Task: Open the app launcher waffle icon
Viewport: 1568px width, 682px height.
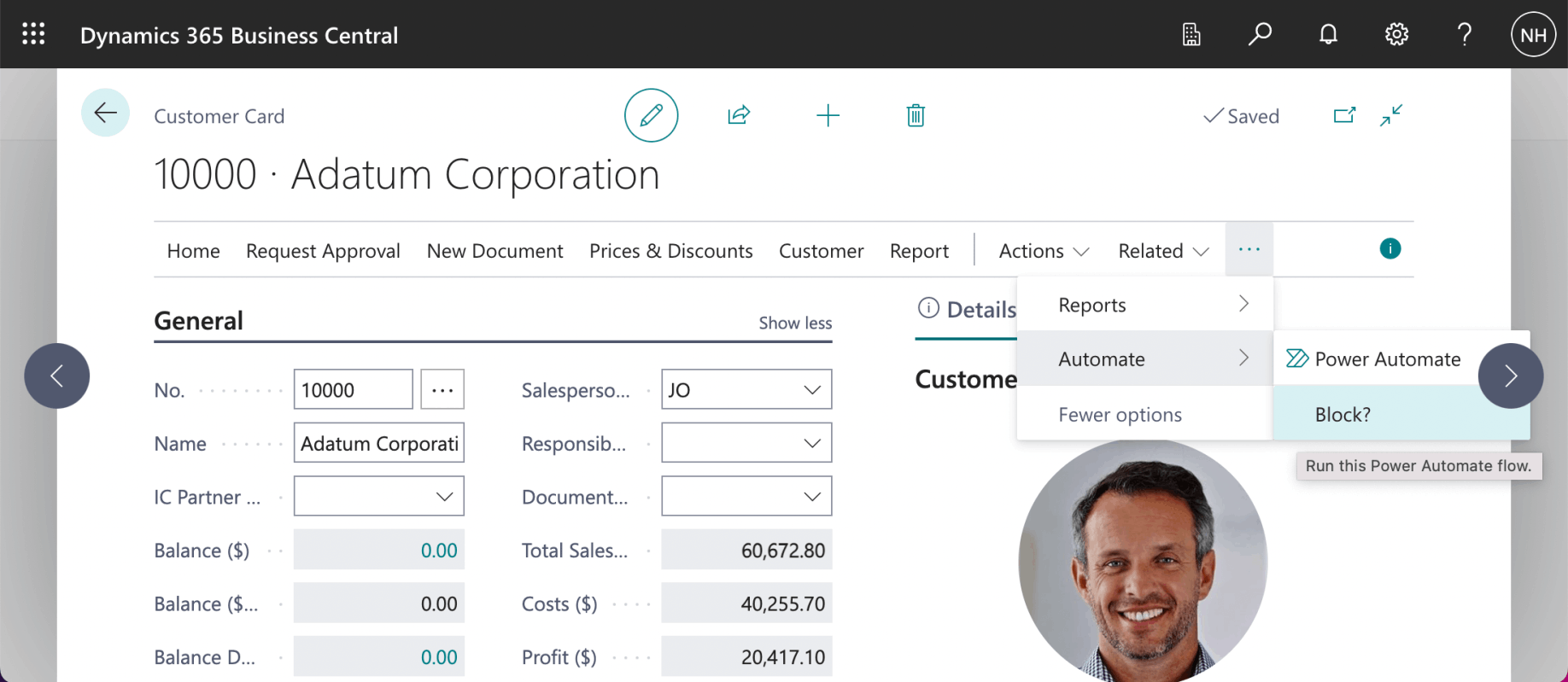Action: point(33,34)
